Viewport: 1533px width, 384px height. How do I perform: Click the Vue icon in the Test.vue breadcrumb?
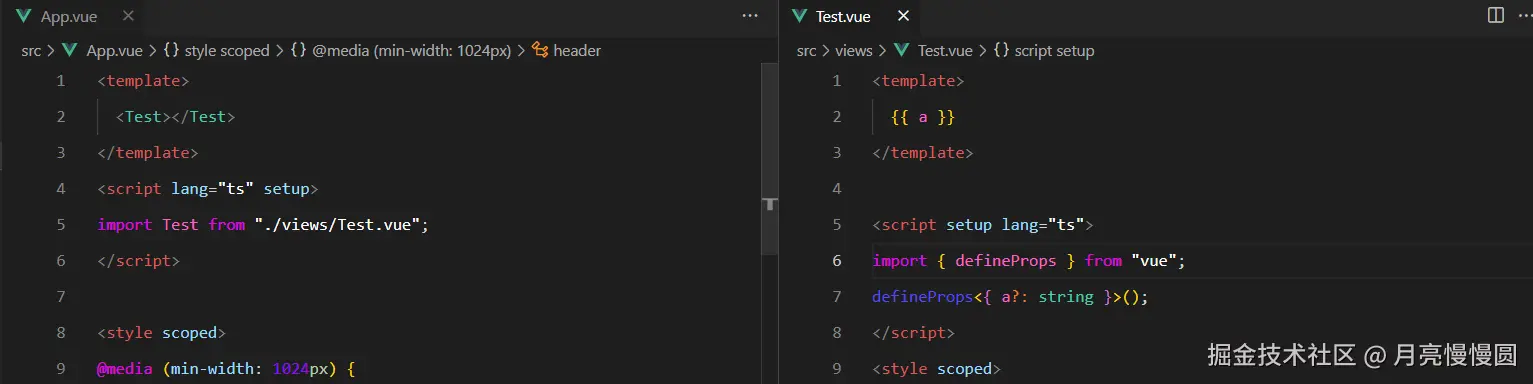click(901, 50)
